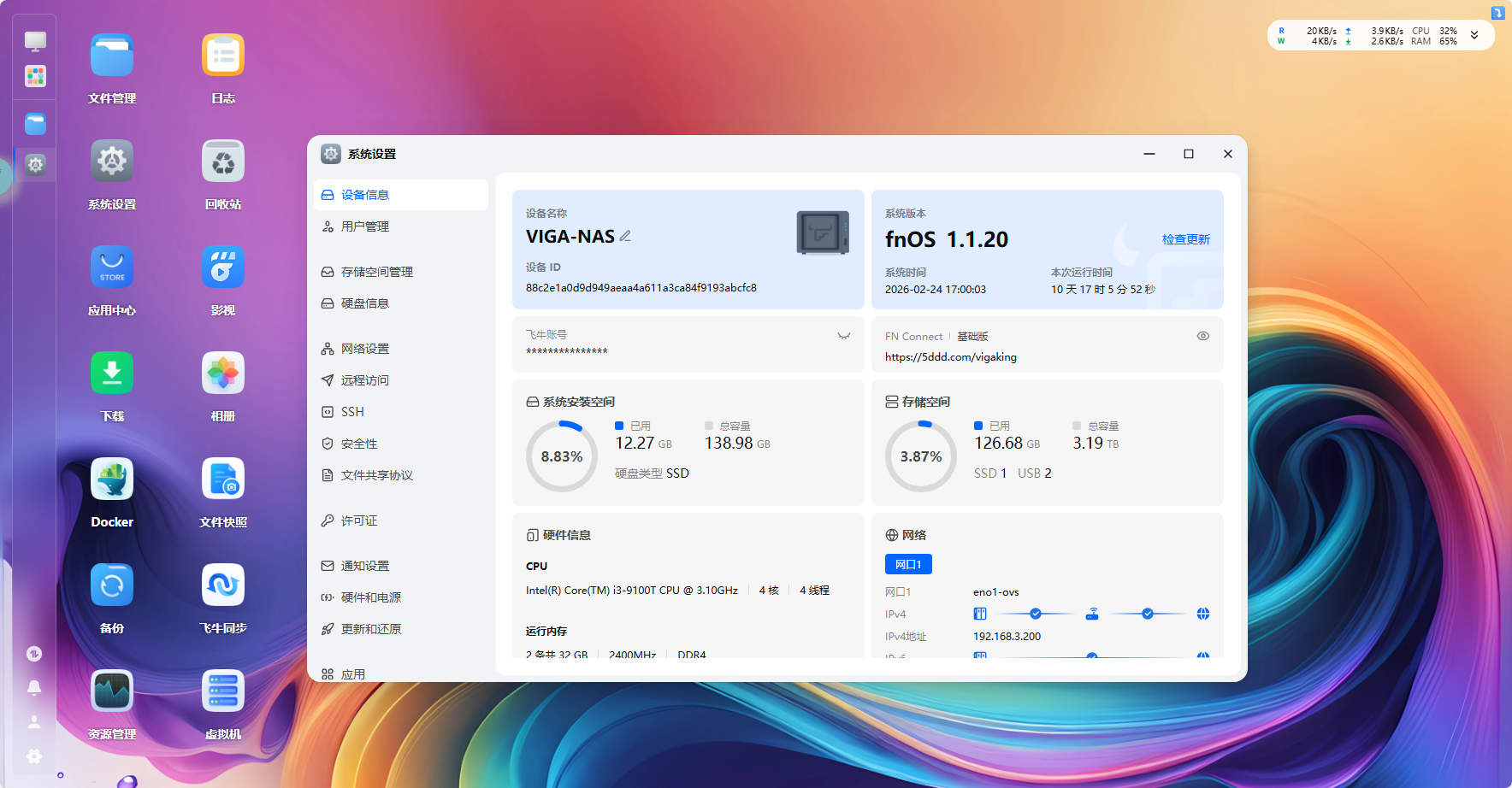Launch 系统设置 from the desktop
The width and height of the screenshot is (1512, 788).
pyautogui.click(x=112, y=162)
